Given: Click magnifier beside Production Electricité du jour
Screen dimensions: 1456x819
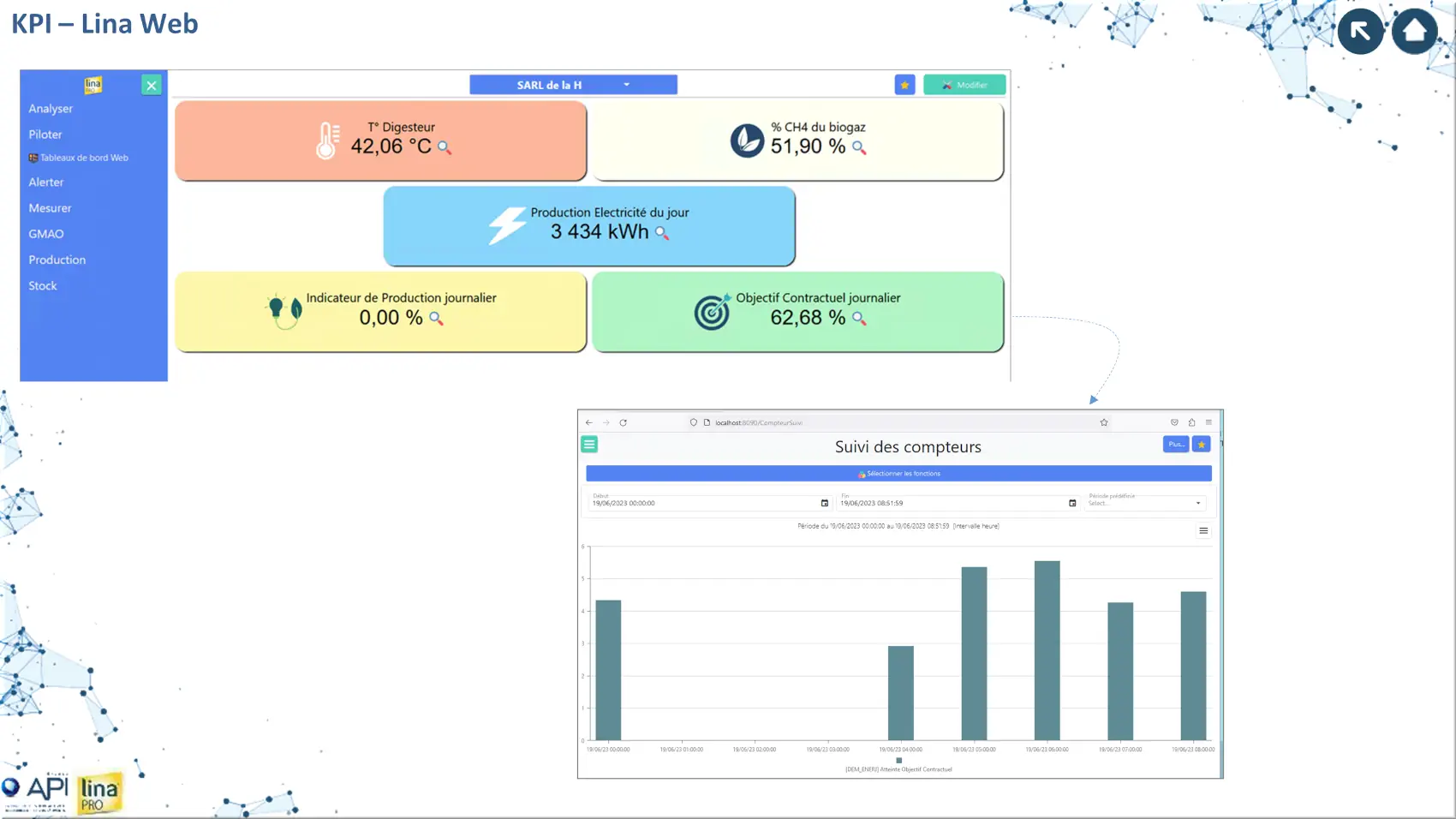Looking at the screenshot, I should (661, 233).
